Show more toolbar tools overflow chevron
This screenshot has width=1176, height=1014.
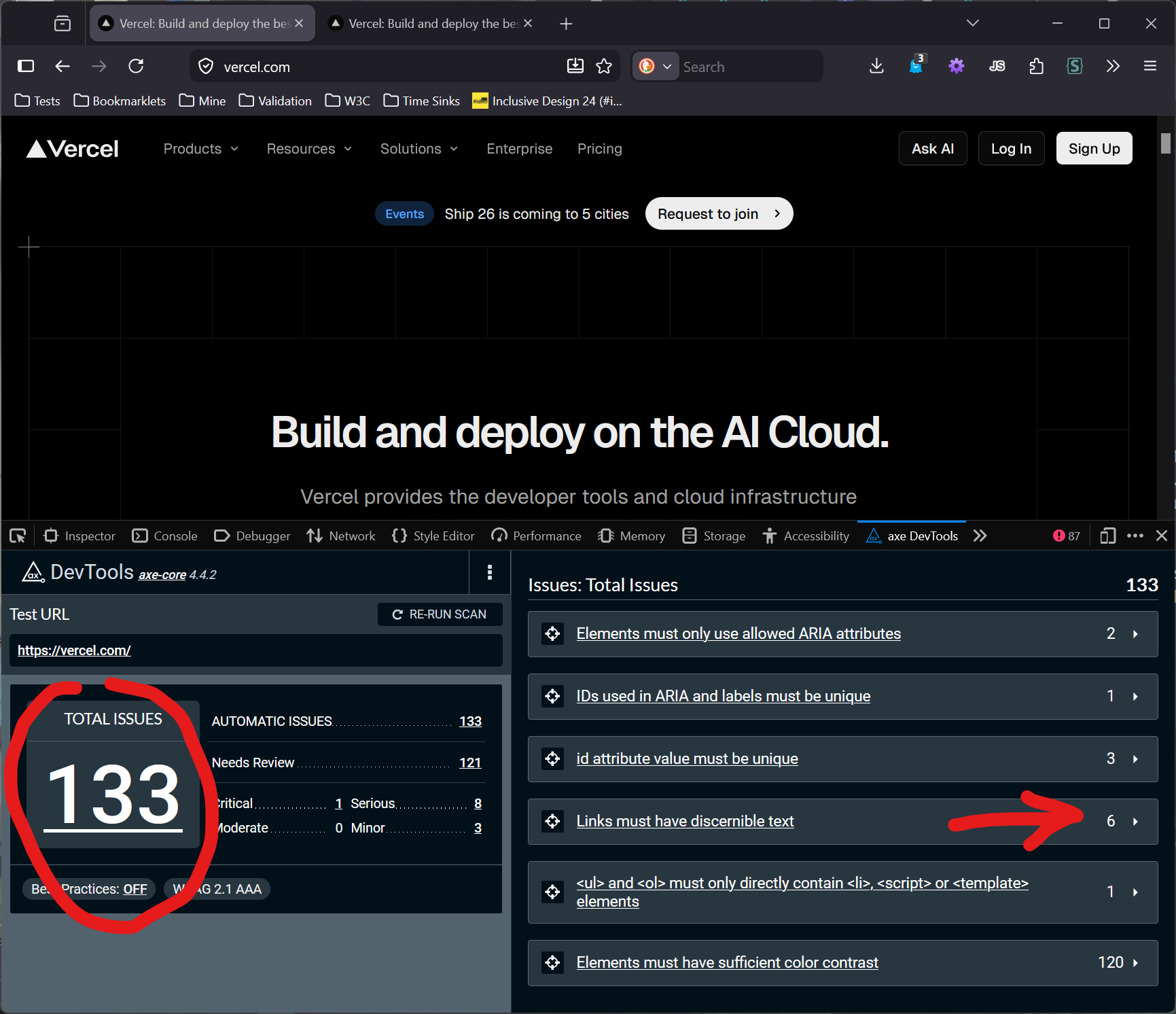click(x=1113, y=66)
